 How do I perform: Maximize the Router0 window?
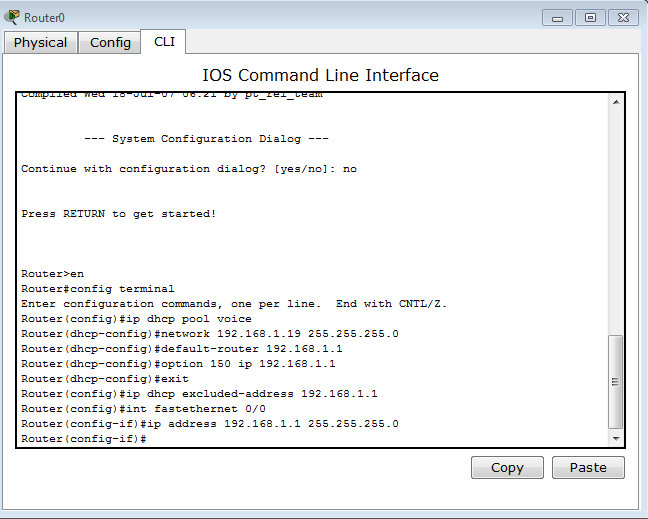point(590,18)
